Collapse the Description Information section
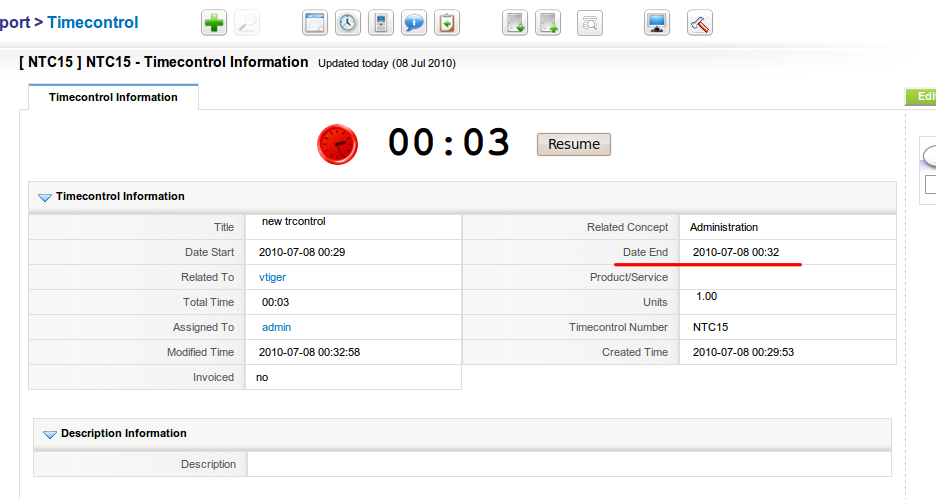936x499 pixels. point(49,434)
